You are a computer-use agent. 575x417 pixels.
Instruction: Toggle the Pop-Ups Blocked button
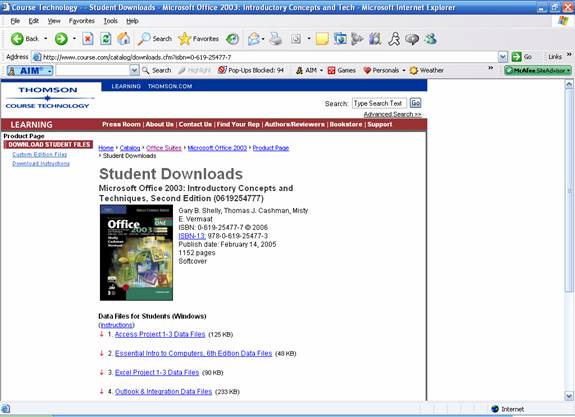[x=251, y=70]
